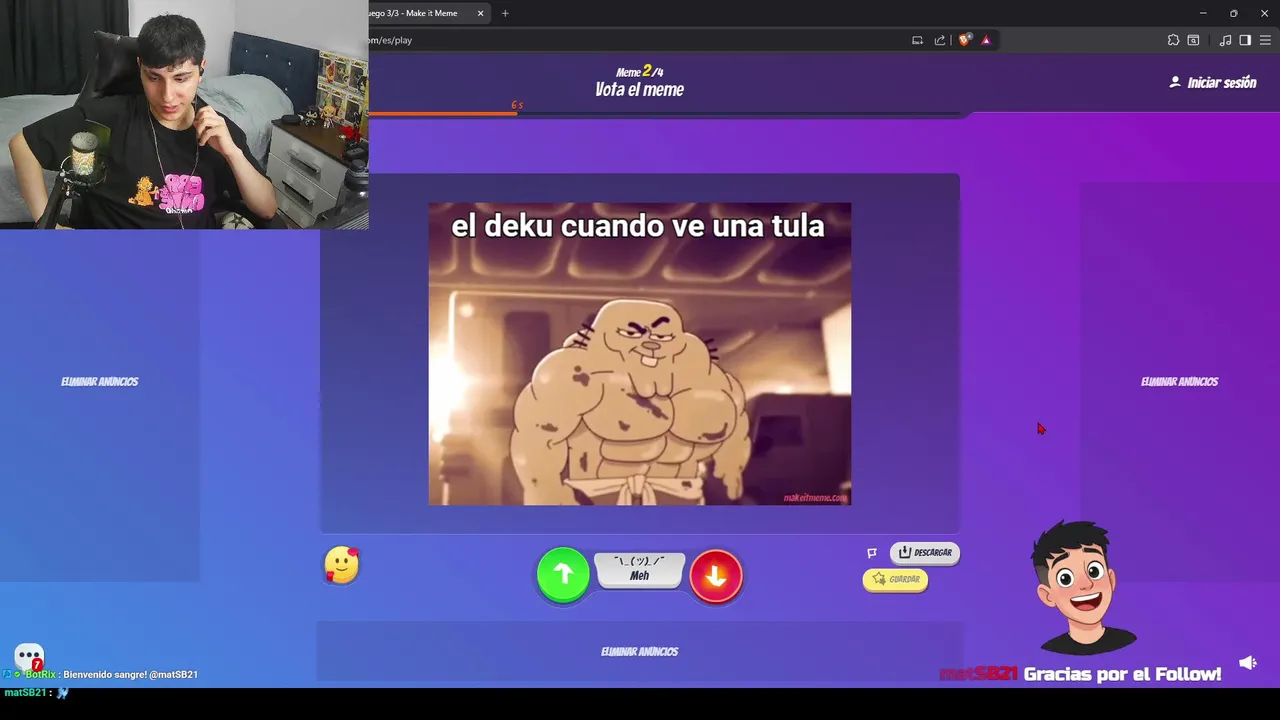Click the chat bubble notification icon
Viewport: 1280px width, 720px height.
click(29, 657)
